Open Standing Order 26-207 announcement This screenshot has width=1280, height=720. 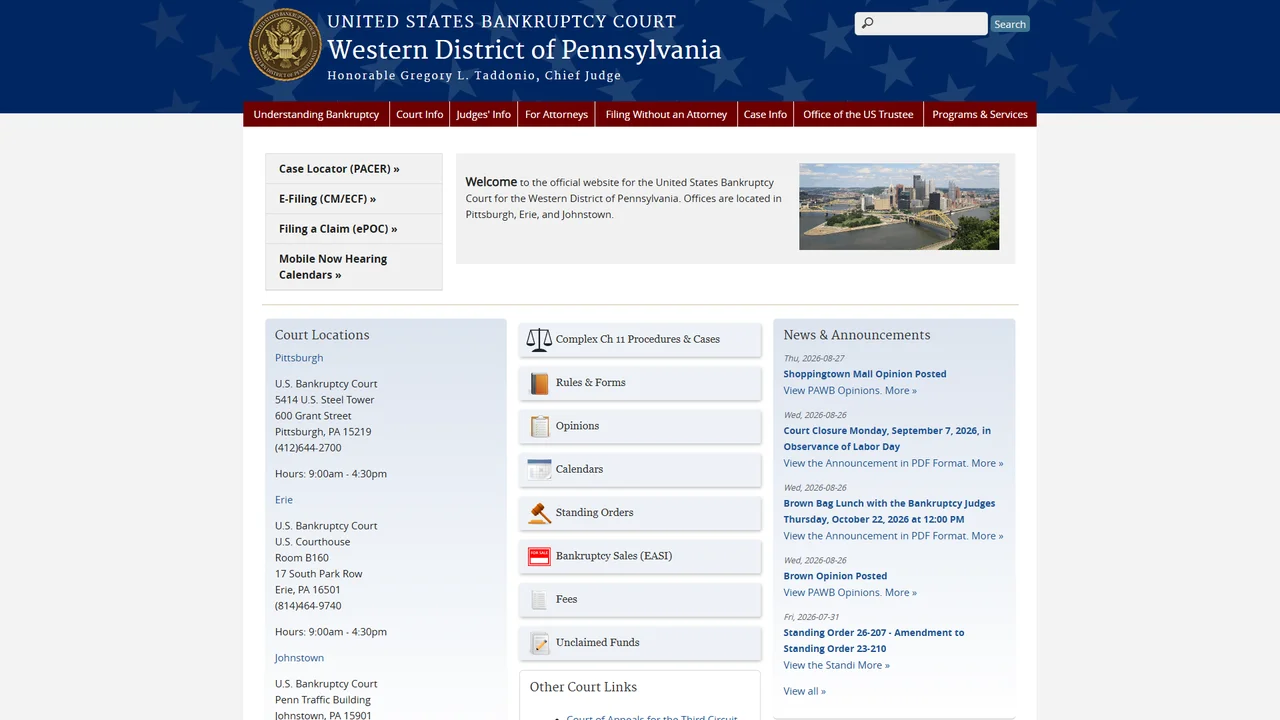(874, 641)
